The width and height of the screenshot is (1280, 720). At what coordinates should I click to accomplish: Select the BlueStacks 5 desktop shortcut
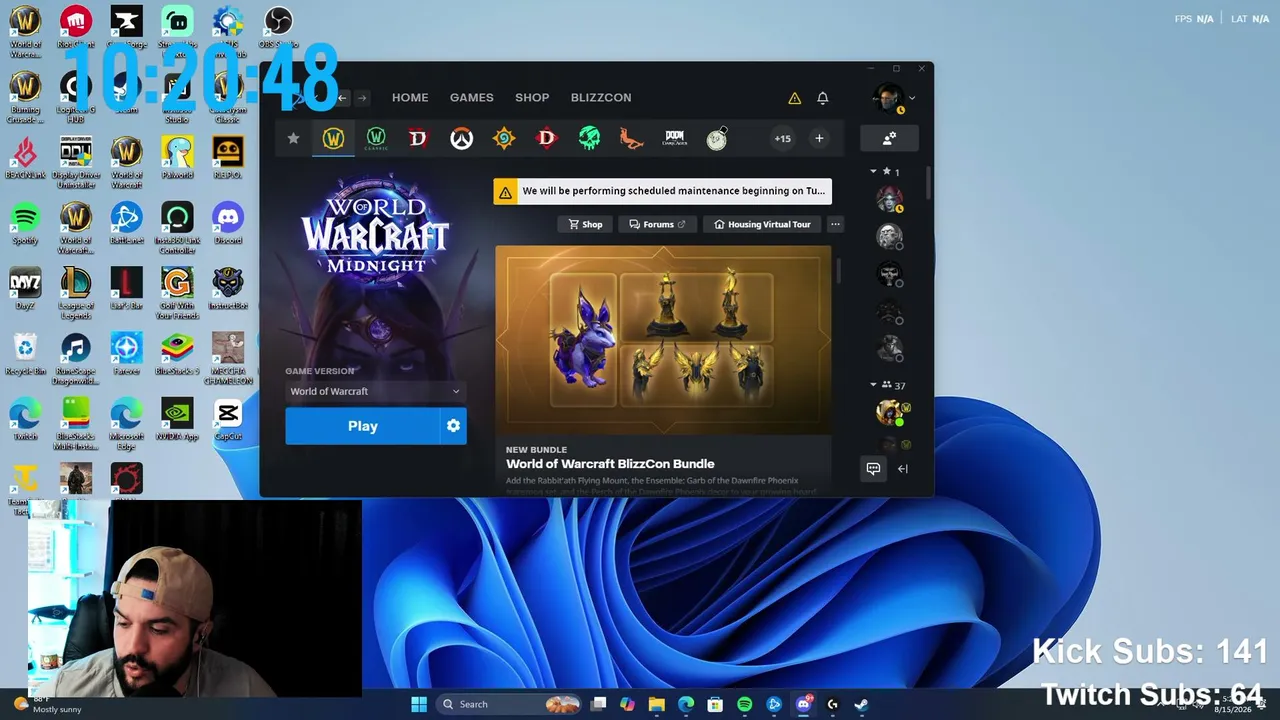point(177,355)
